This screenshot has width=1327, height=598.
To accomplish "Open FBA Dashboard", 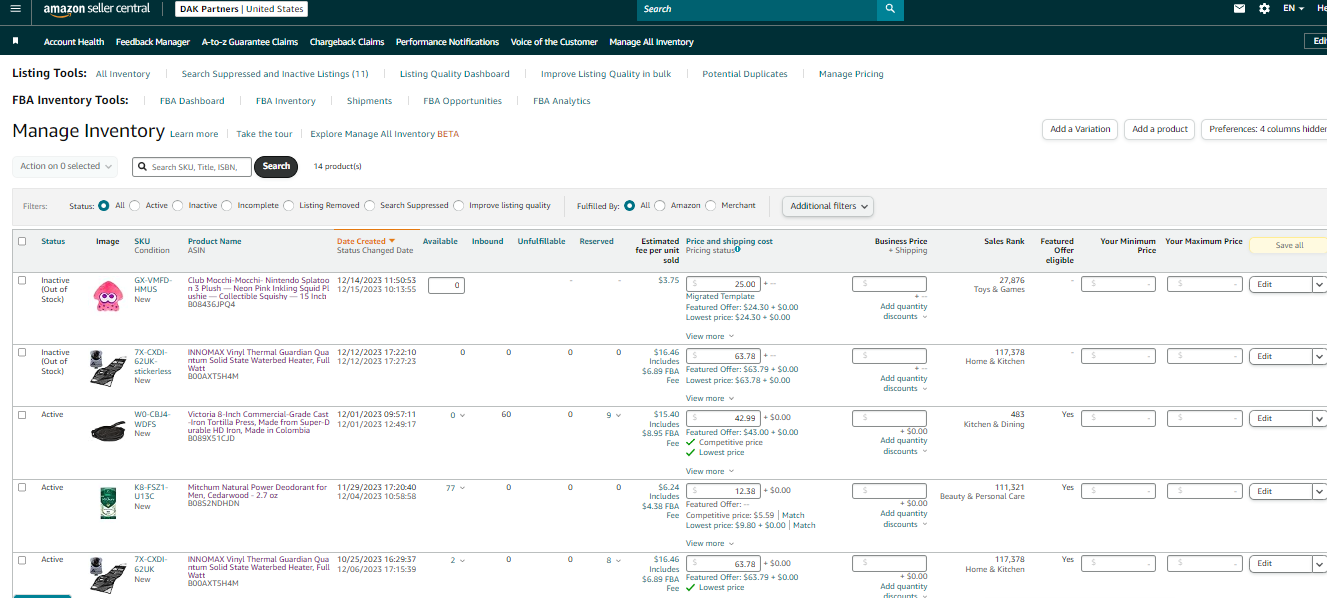I will click(192, 101).
